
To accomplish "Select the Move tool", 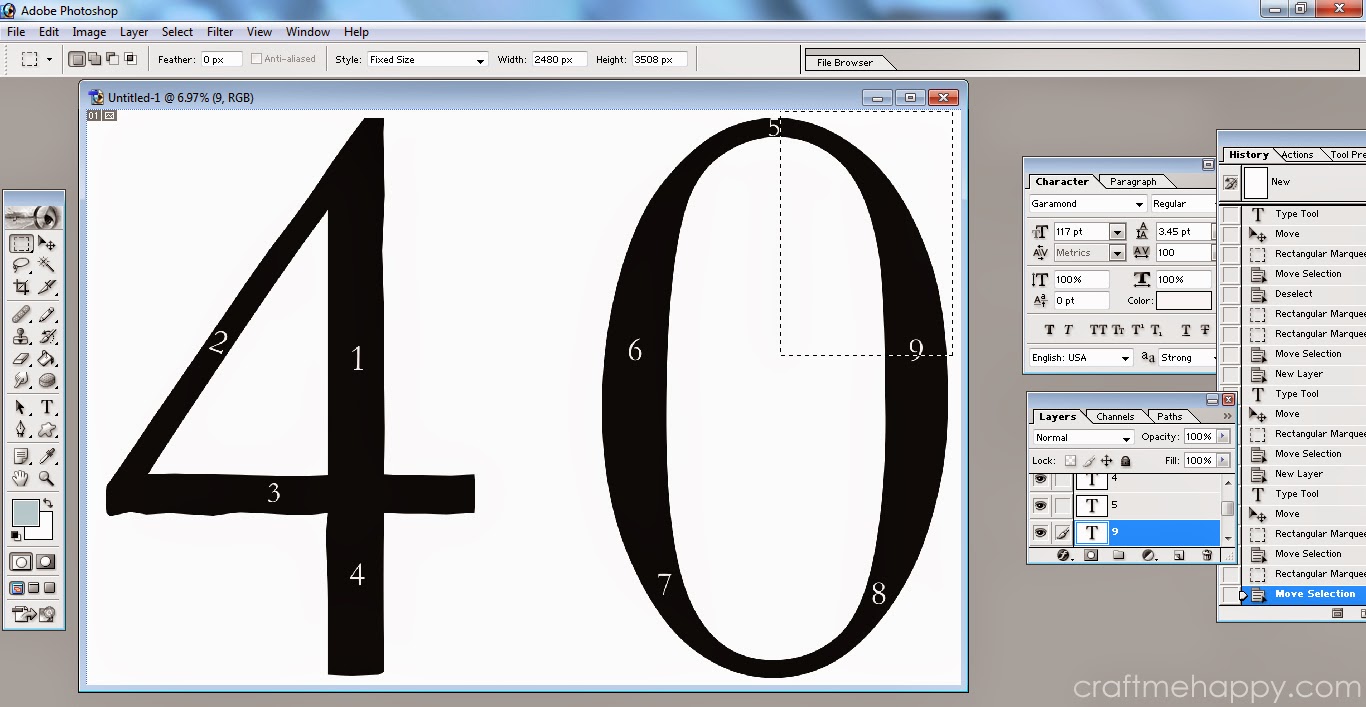I will pos(47,243).
